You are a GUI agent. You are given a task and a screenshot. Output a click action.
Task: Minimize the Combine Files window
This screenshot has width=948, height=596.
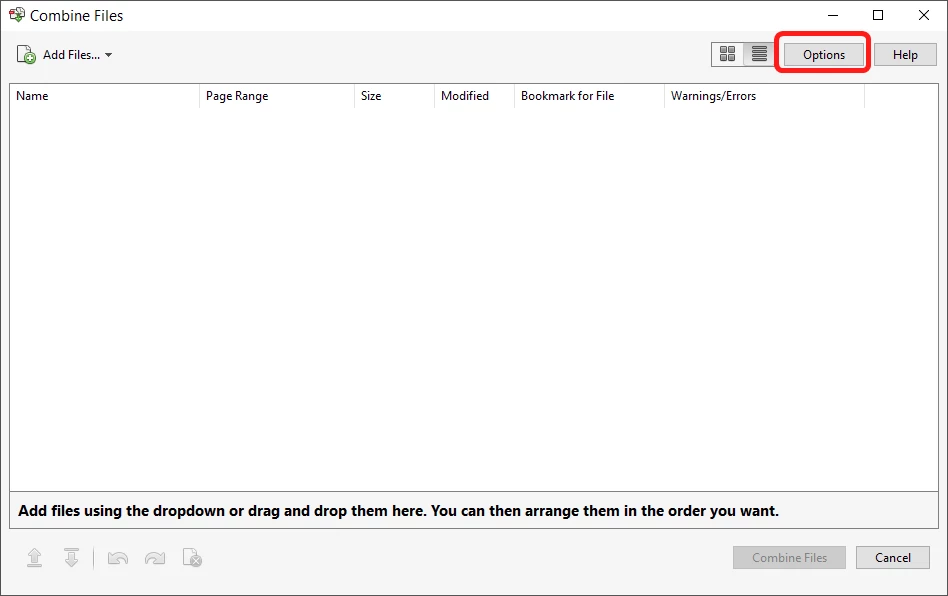click(833, 15)
